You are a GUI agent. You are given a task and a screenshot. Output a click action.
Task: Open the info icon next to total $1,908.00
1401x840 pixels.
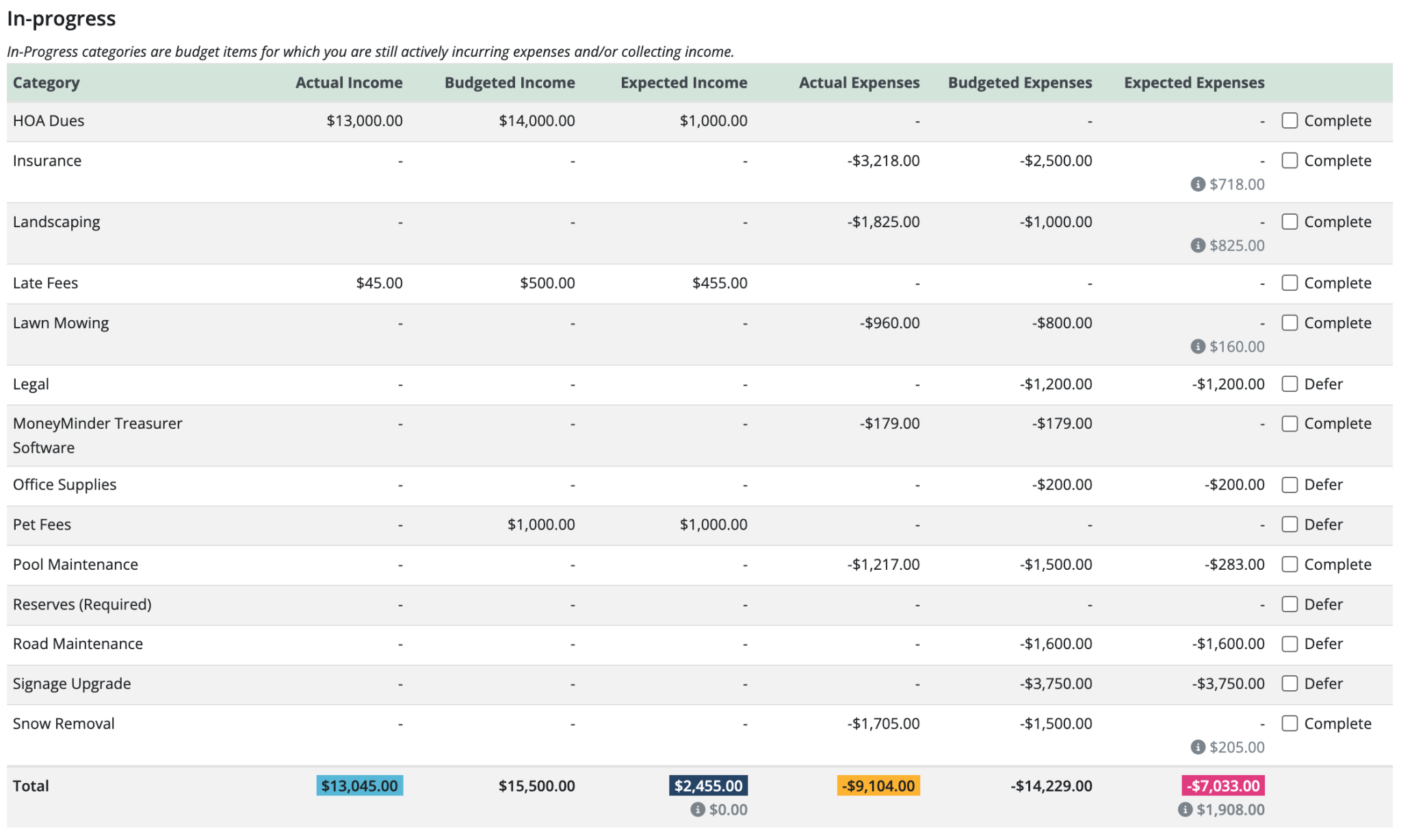coord(1186,809)
